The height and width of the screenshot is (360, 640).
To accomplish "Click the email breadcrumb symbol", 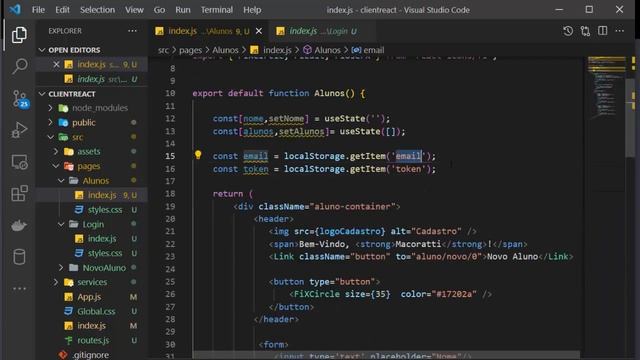I will coord(368,50).
